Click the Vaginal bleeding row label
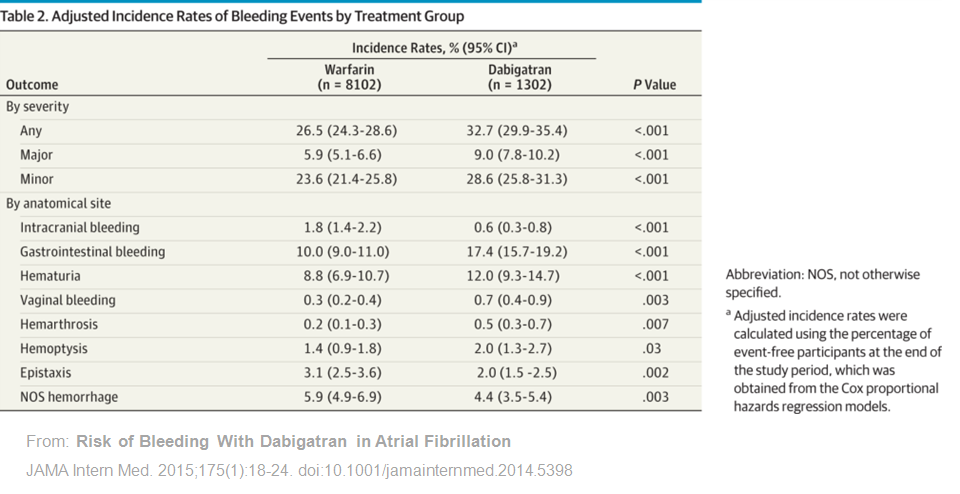The width and height of the screenshot is (960, 494). pyautogui.click(x=68, y=300)
